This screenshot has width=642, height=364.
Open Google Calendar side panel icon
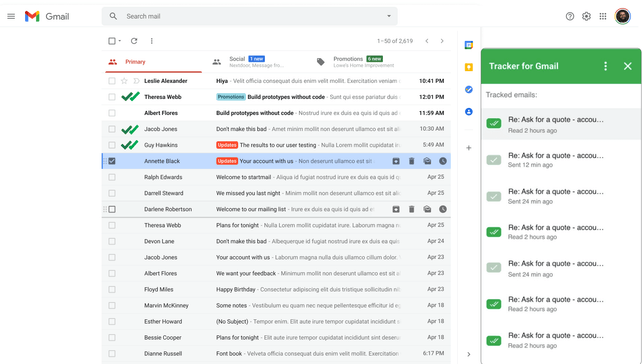click(469, 45)
